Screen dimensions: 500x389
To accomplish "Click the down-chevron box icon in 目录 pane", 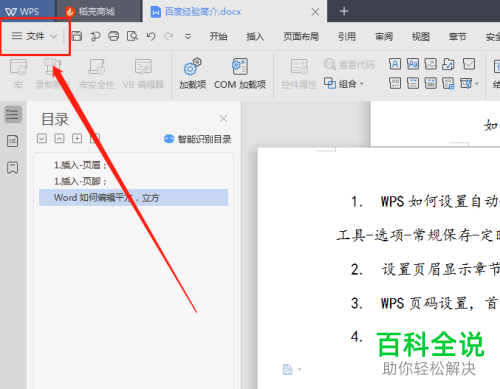I will [x=42, y=138].
